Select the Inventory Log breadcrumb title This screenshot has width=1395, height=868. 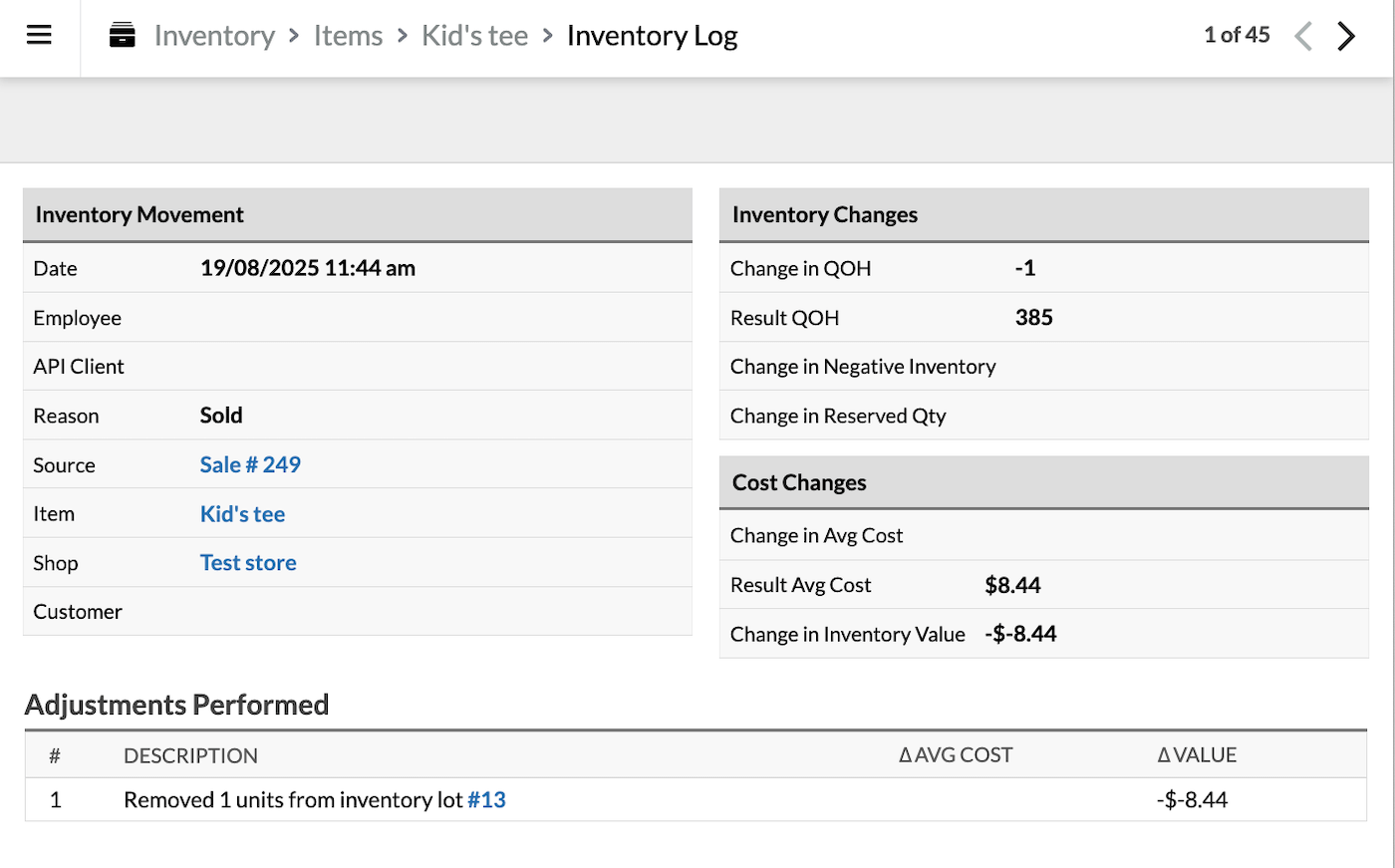coord(652,36)
